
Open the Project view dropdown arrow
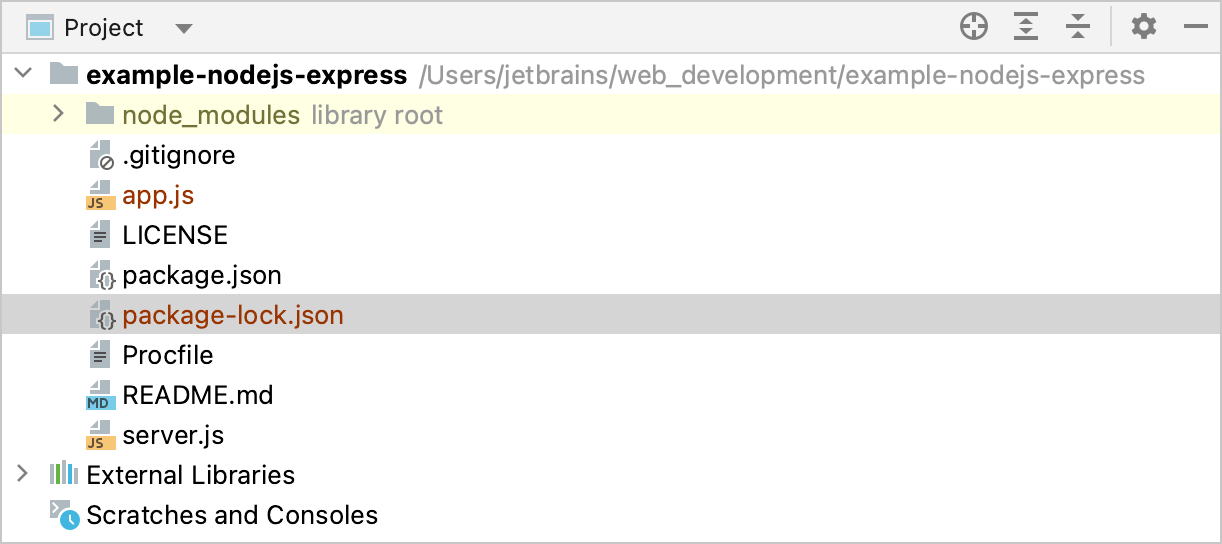pyautogui.click(x=183, y=28)
